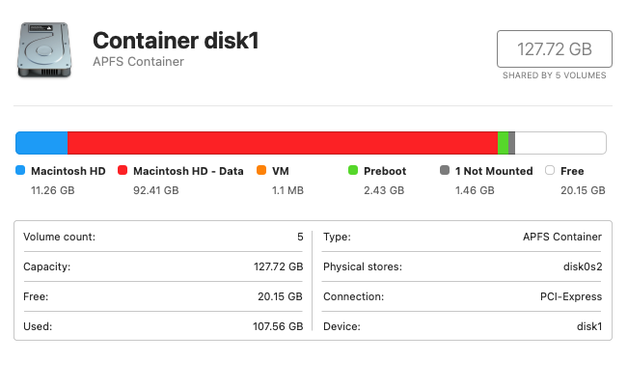Click the Shared by 5 Volumes label
Screen dimensions: 628x367
pyautogui.click(x=555, y=75)
